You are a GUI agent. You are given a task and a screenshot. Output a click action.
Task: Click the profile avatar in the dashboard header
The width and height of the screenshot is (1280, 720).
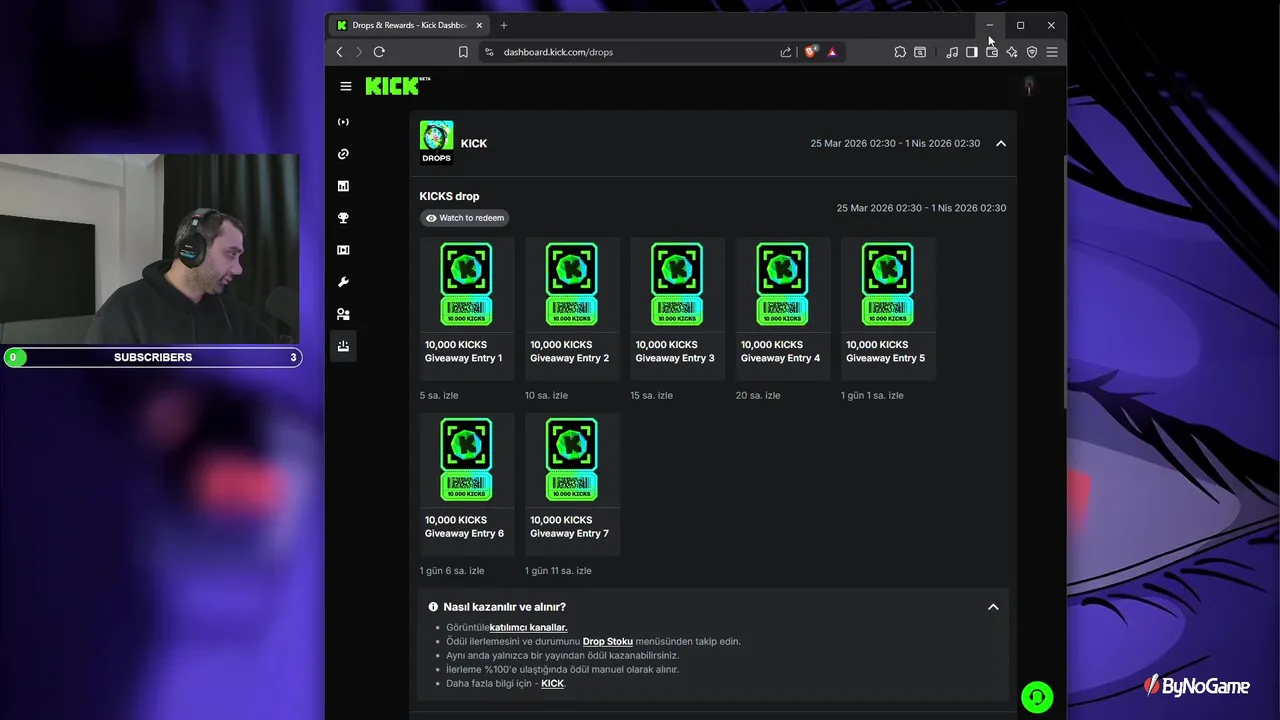pyautogui.click(x=1029, y=86)
